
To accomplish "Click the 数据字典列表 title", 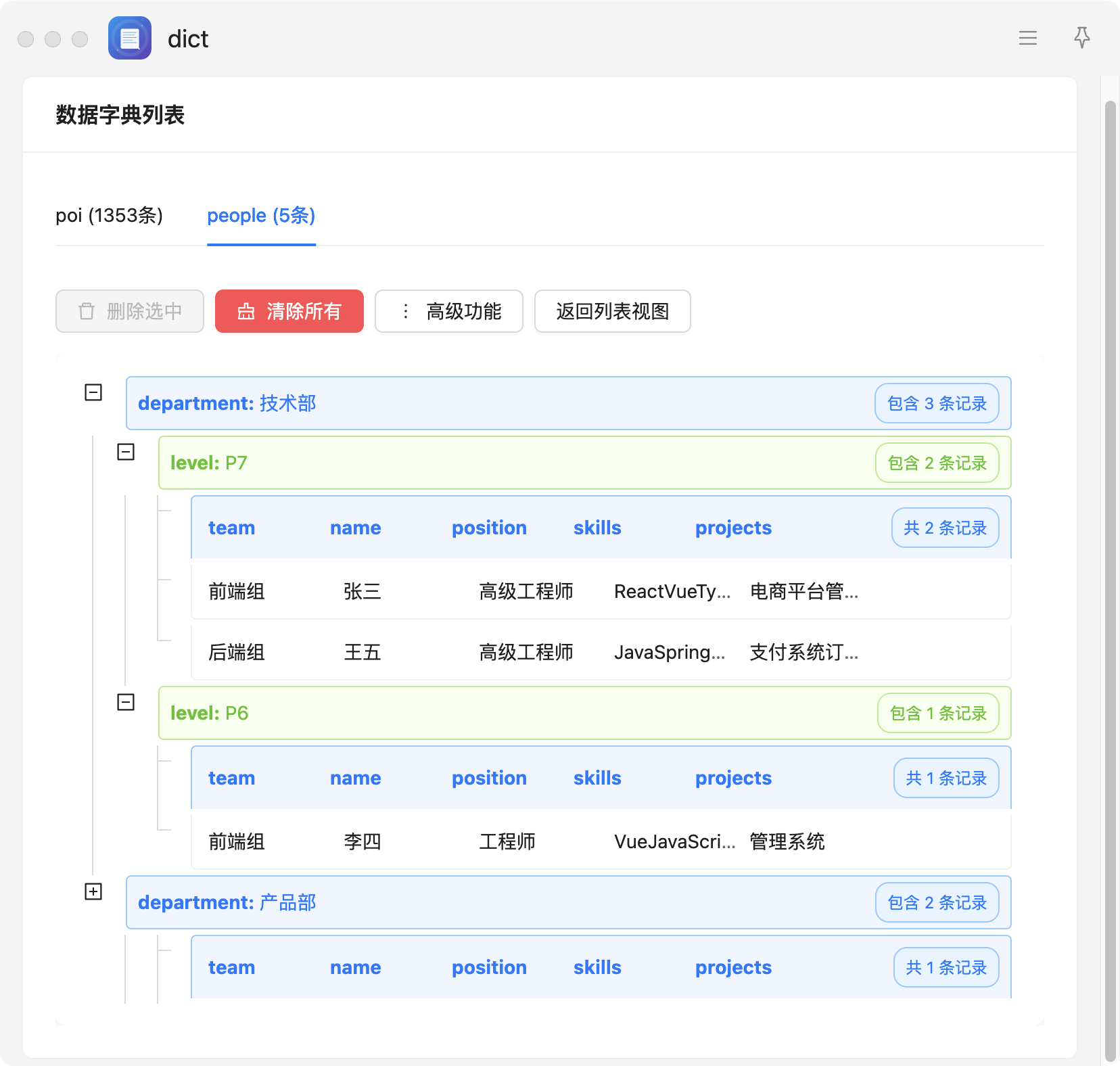I will pyautogui.click(x=120, y=115).
